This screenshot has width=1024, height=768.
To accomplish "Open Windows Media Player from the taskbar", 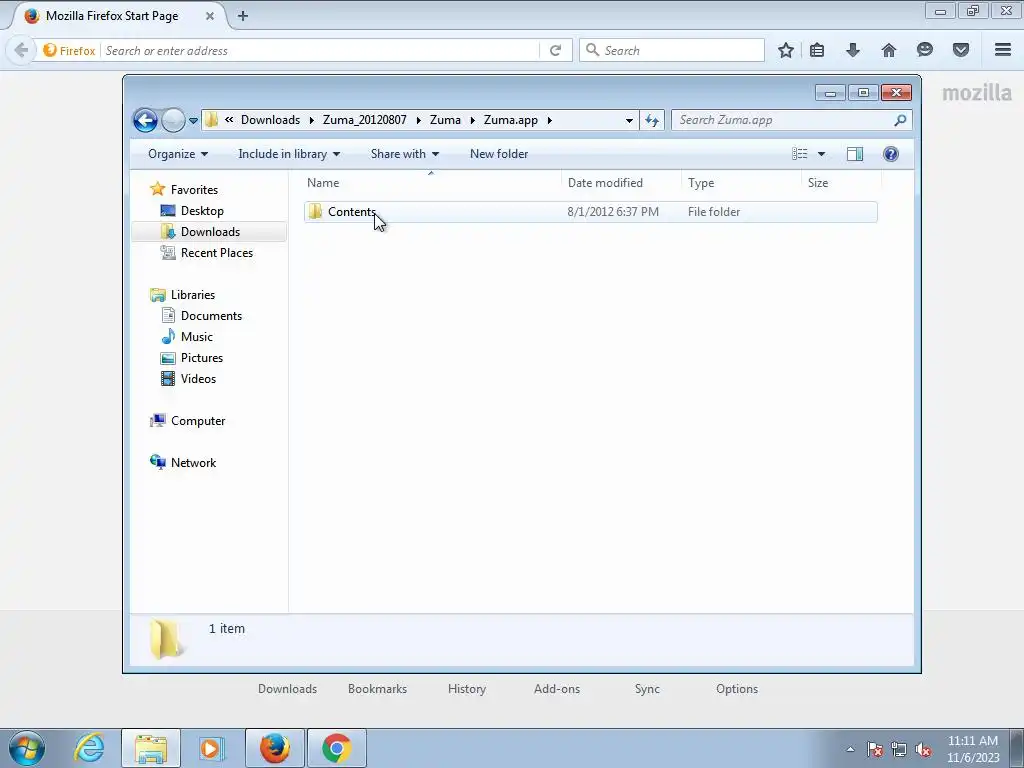I will click(x=211, y=748).
